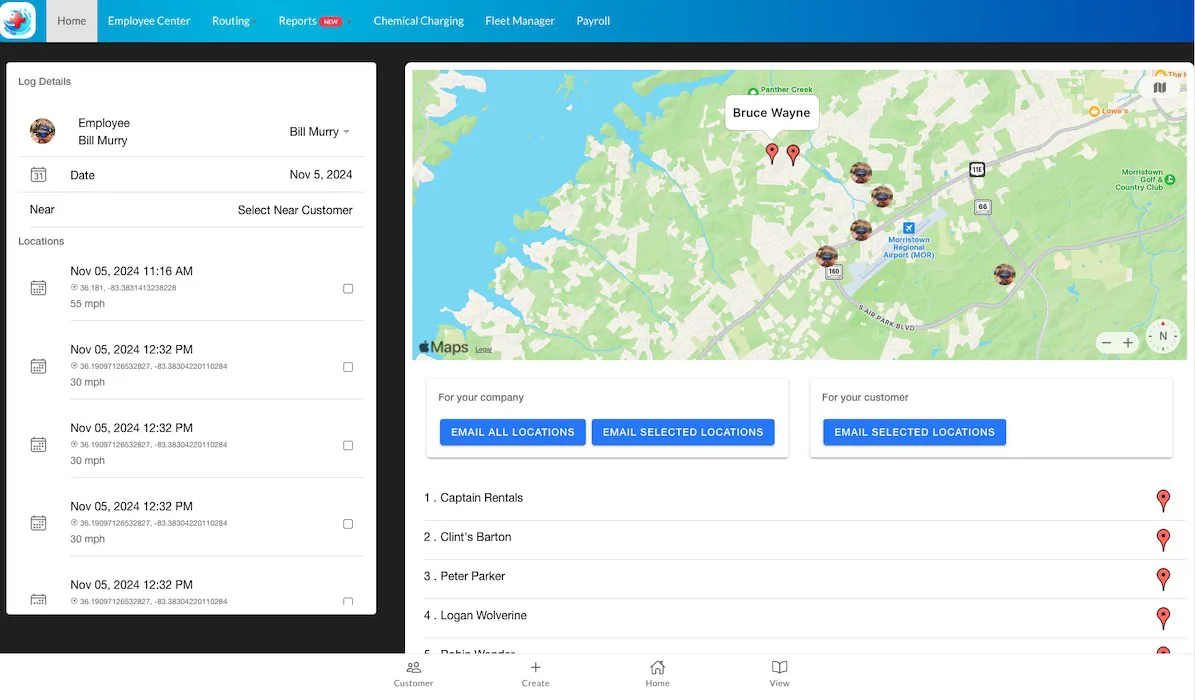Click the employee marker nearest the route 160 sign
The image size is (1195, 700).
coord(827,256)
